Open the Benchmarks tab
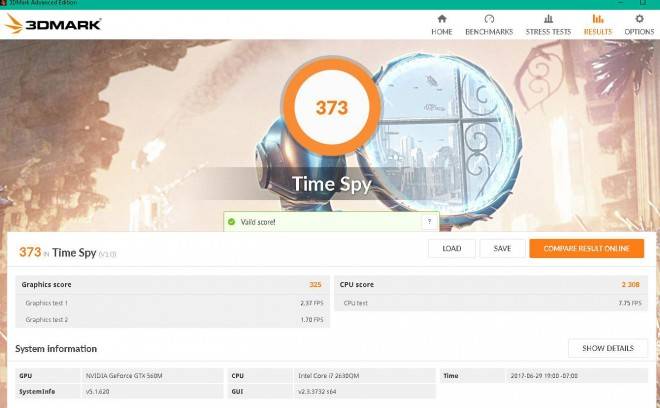 [489, 25]
